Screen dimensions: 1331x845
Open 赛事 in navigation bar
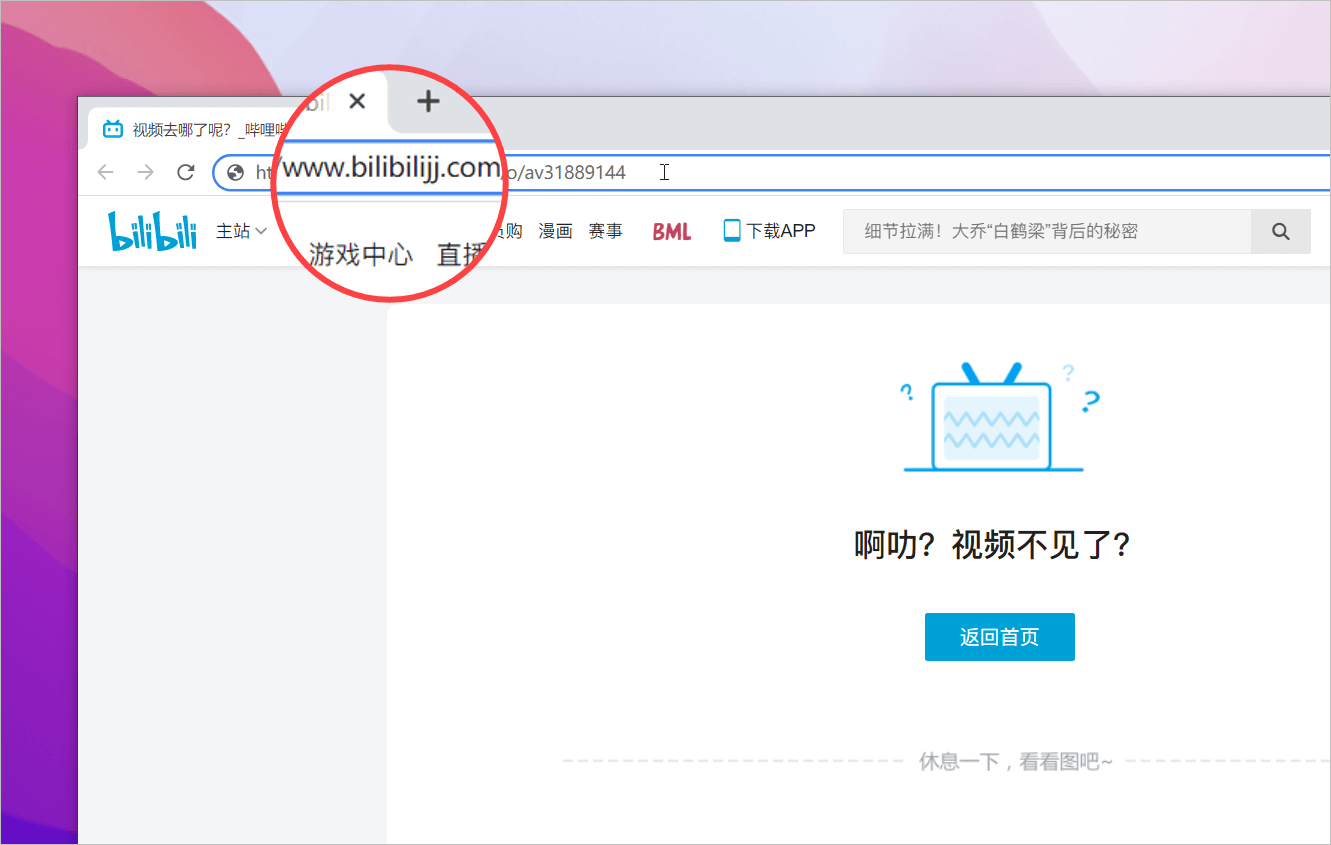pyautogui.click(x=605, y=231)
